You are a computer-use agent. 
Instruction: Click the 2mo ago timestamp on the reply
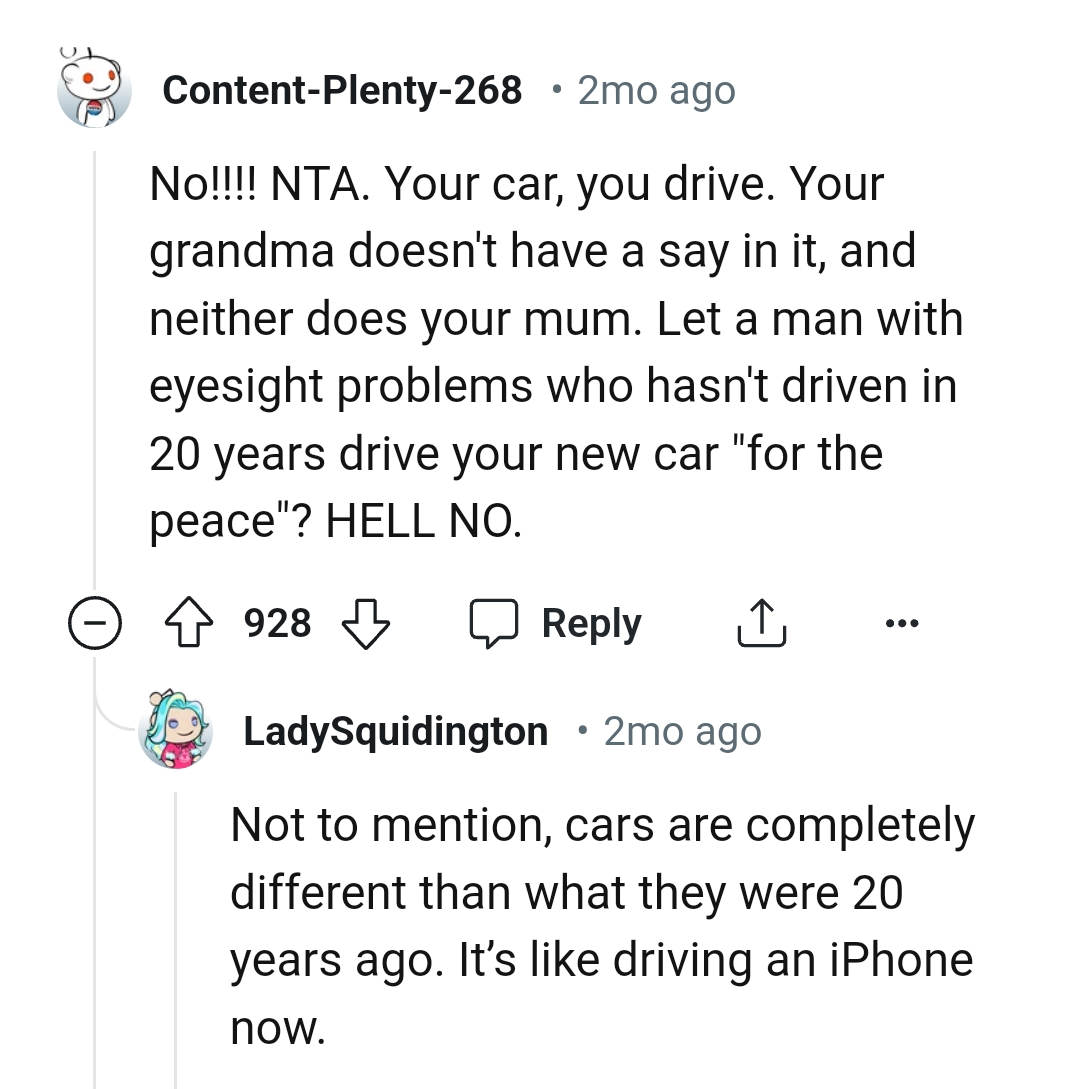[x=681, y=731]
